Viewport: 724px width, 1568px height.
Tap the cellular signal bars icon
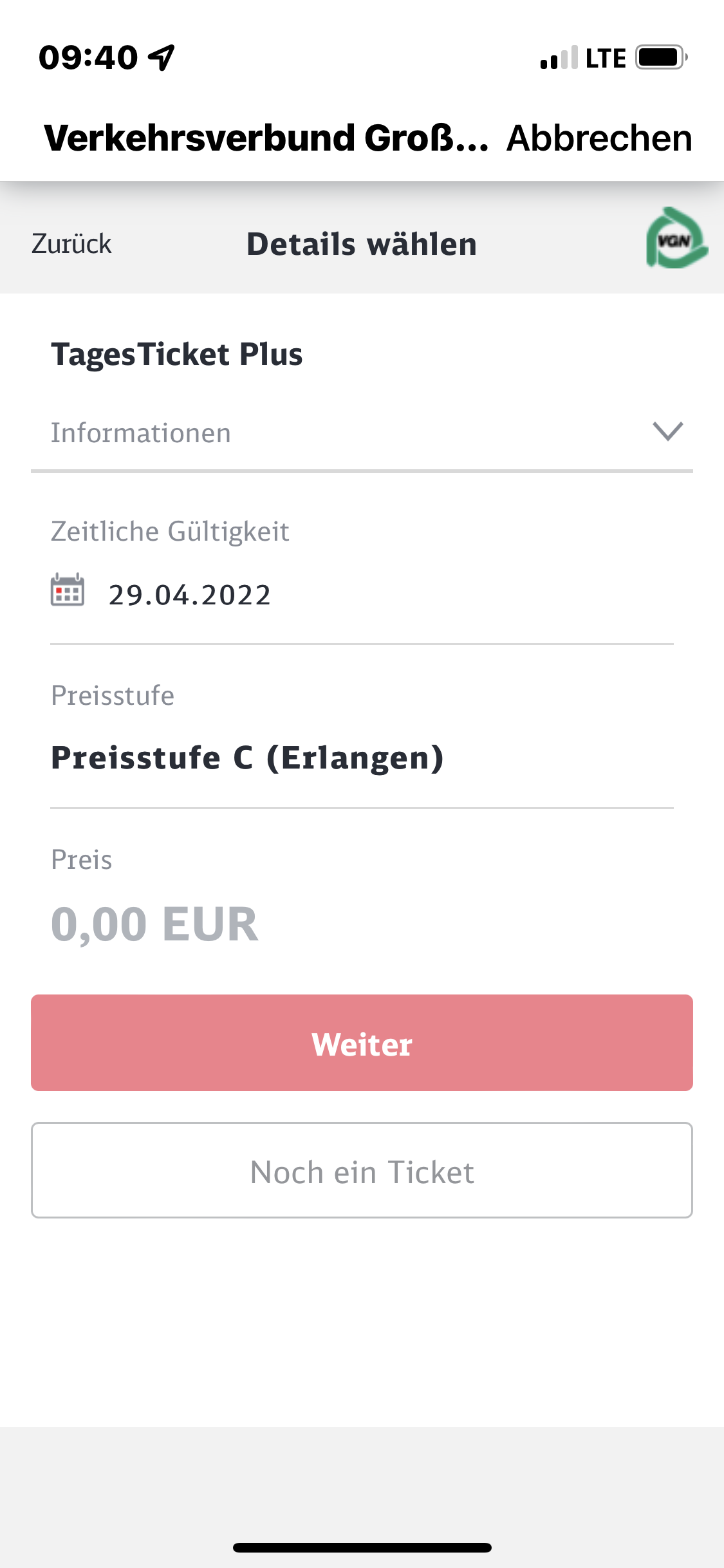coord(559,58)
